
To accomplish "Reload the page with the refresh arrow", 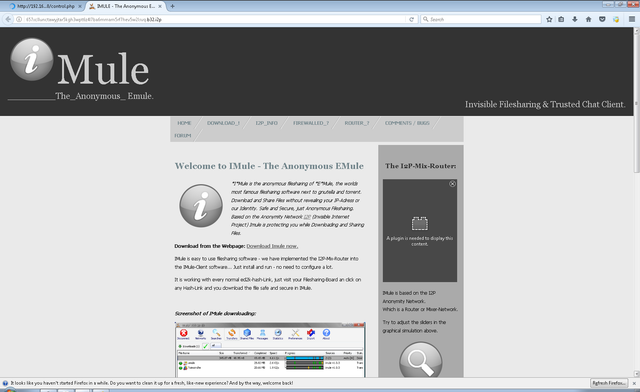I will pyautogui.click(x=411, y=19).
